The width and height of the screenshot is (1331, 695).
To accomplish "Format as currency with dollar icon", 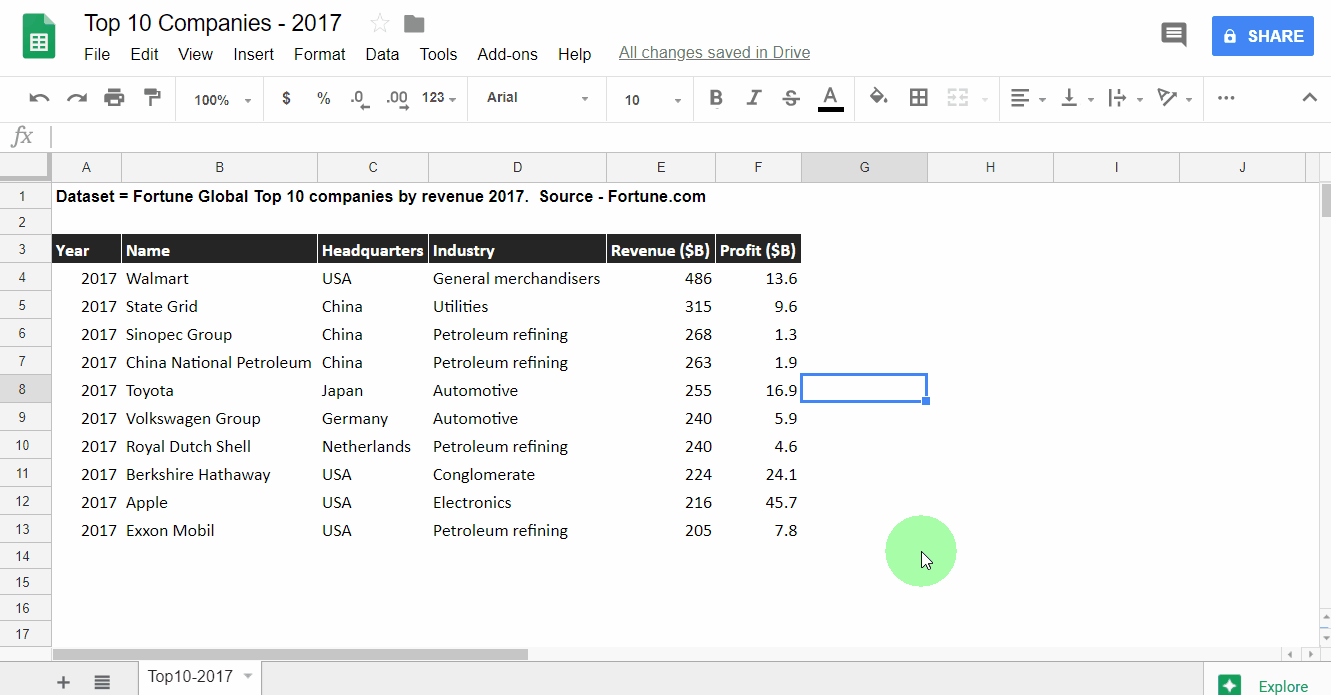I will coord(287,98).
